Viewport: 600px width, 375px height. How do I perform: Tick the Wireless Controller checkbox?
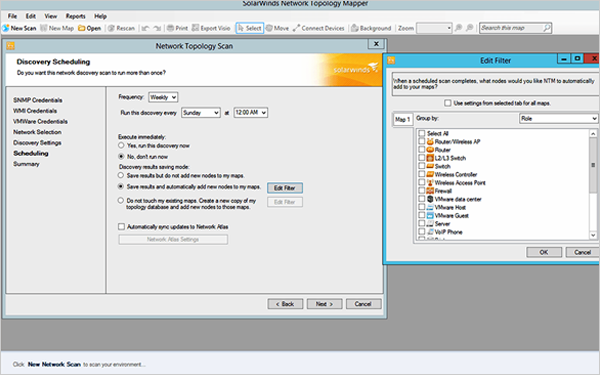(x=422, y=174)
